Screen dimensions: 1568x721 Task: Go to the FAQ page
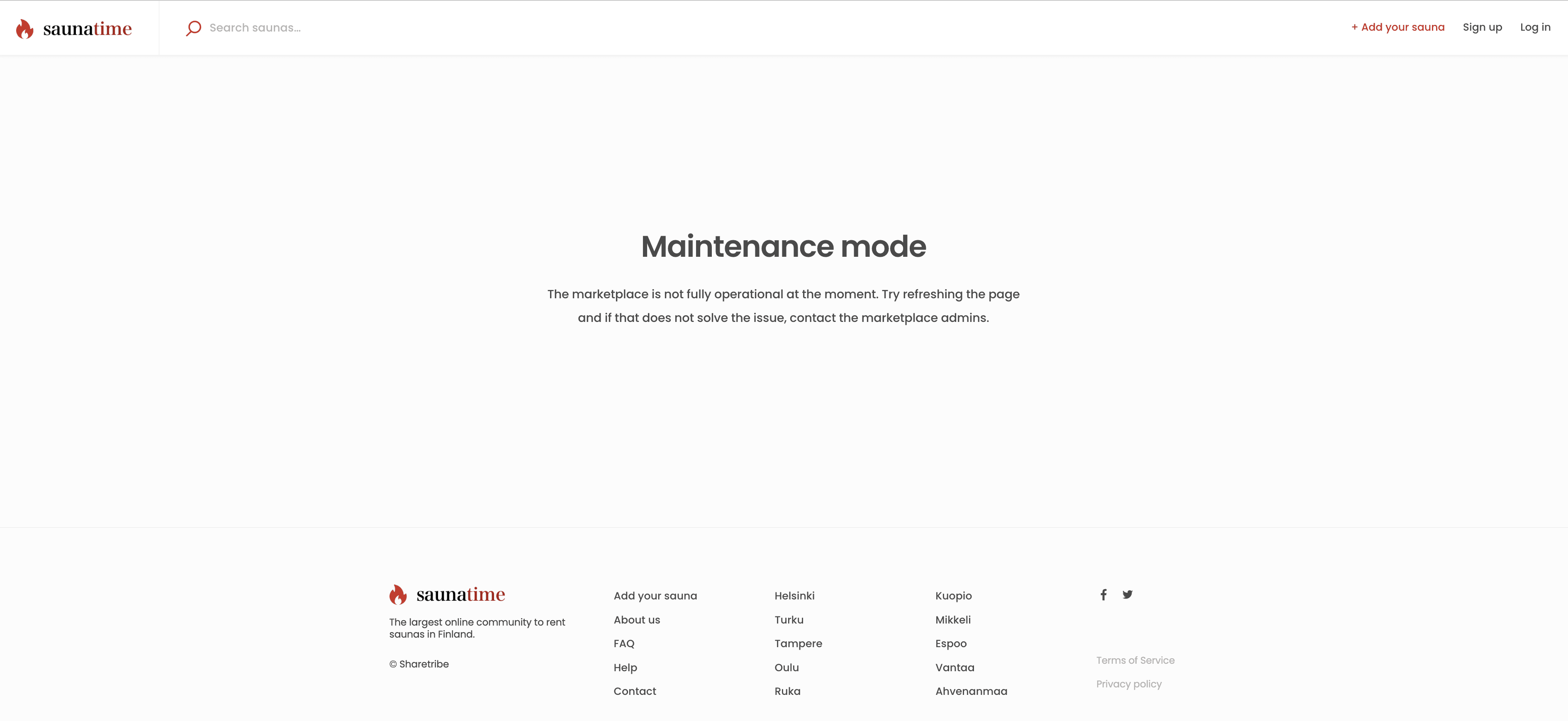[624, 643]
